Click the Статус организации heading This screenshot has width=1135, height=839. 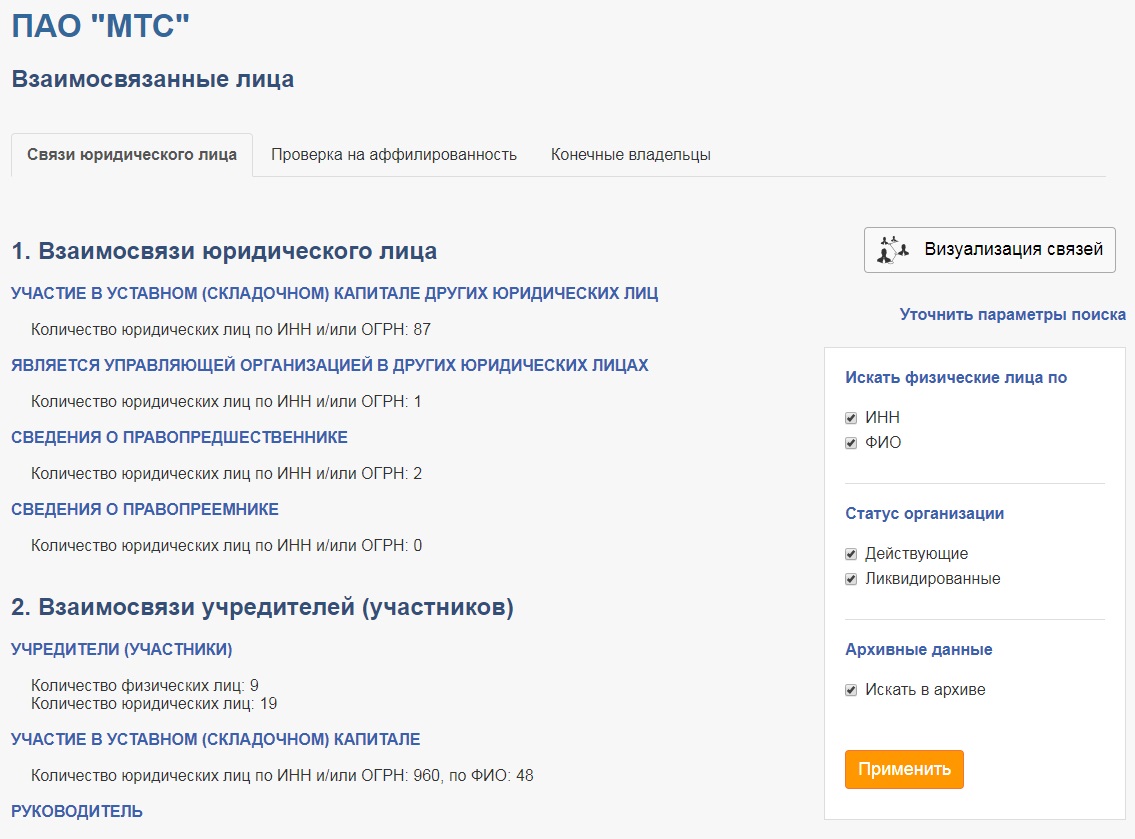pos(924,513)
